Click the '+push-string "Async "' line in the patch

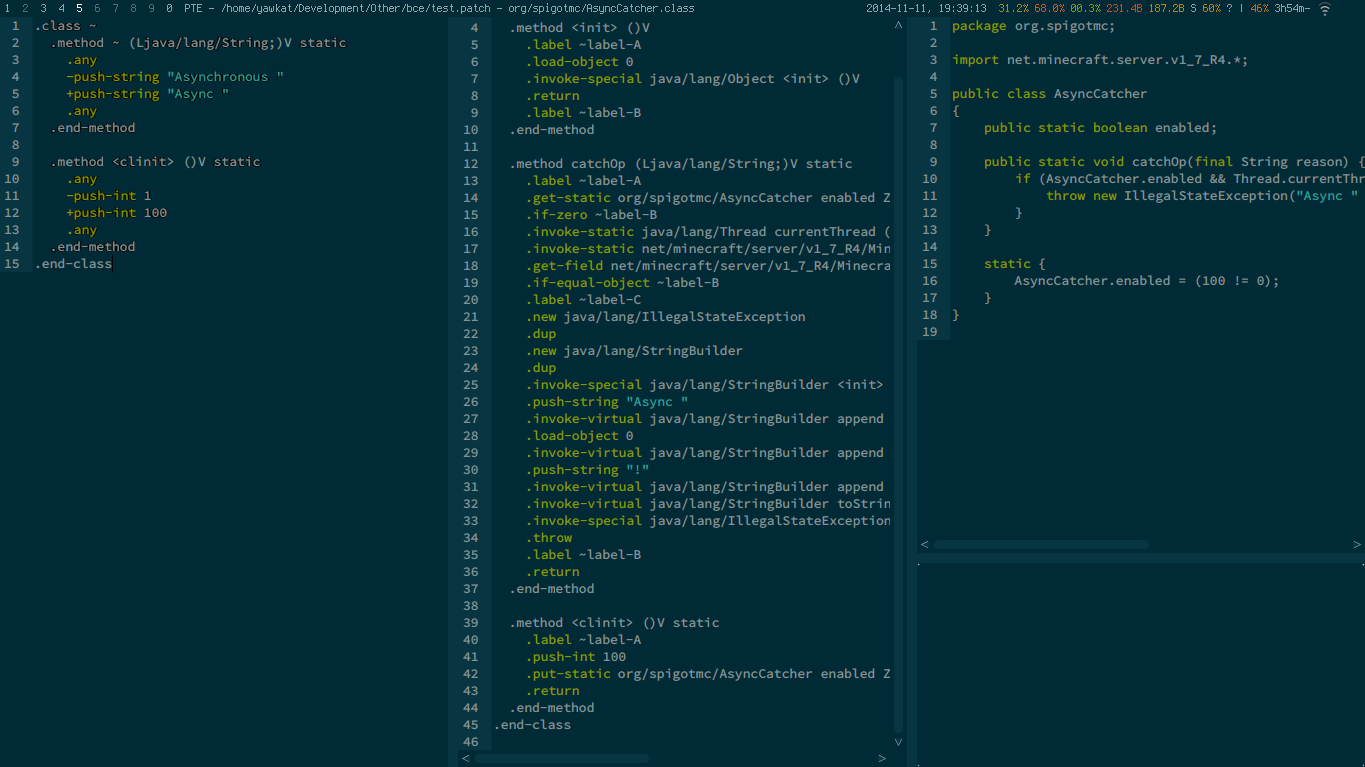coord(148,94)
